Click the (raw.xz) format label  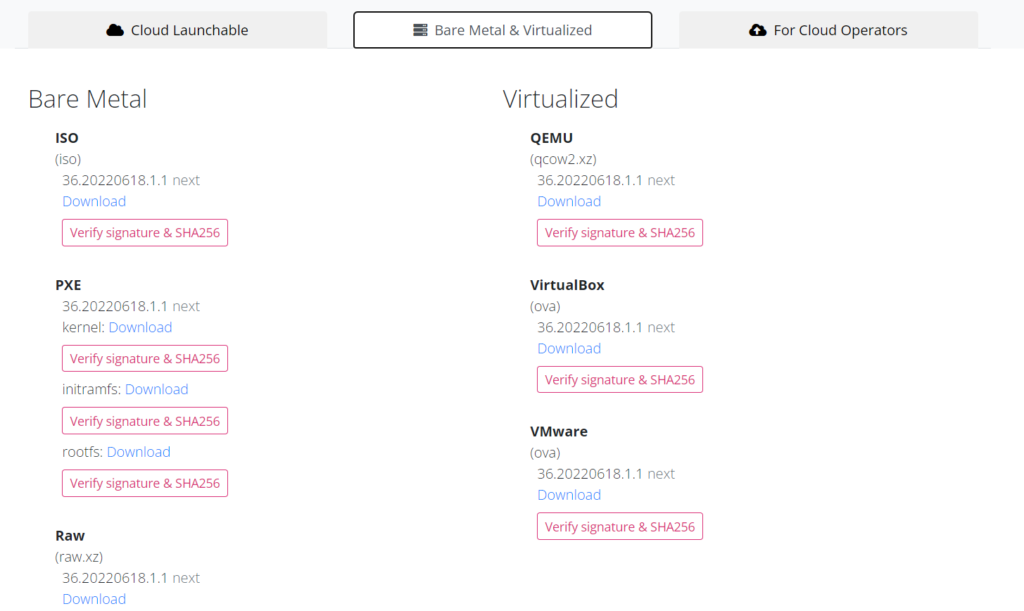[x=79, y=557]
